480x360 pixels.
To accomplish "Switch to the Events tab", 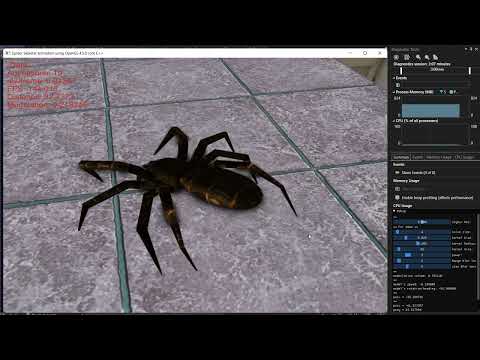I will coord(417,157).
